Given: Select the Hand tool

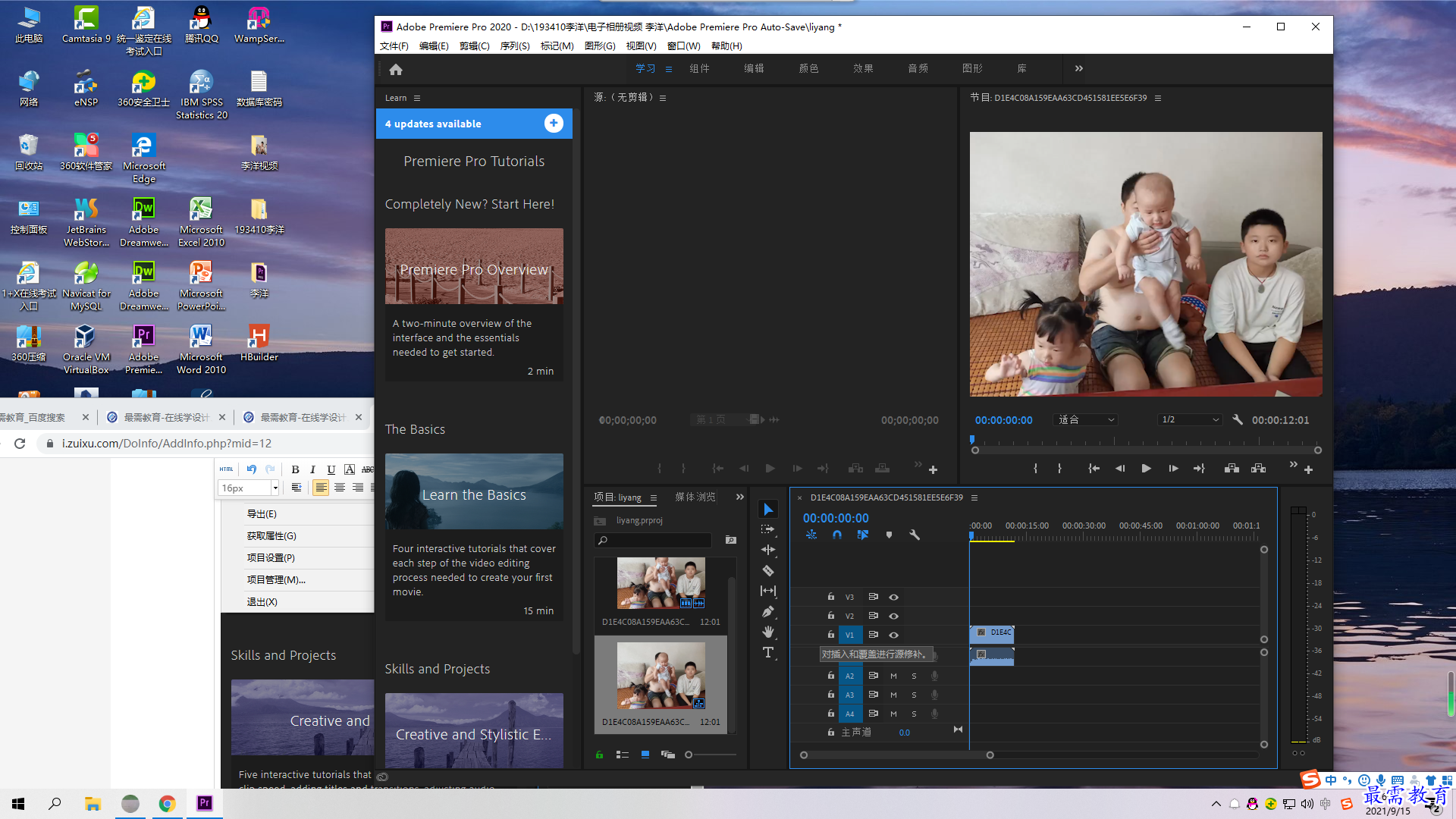Looking at the screenshot, I should click(768, 632).
